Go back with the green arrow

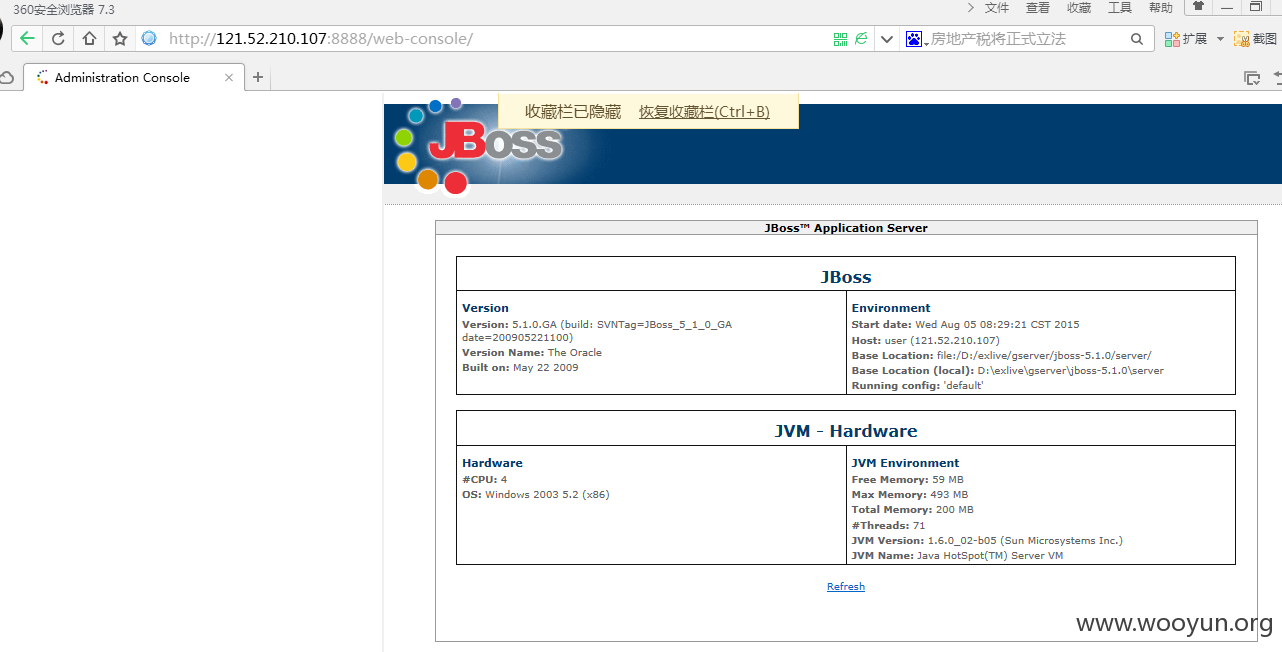click(x=27, y=39)
